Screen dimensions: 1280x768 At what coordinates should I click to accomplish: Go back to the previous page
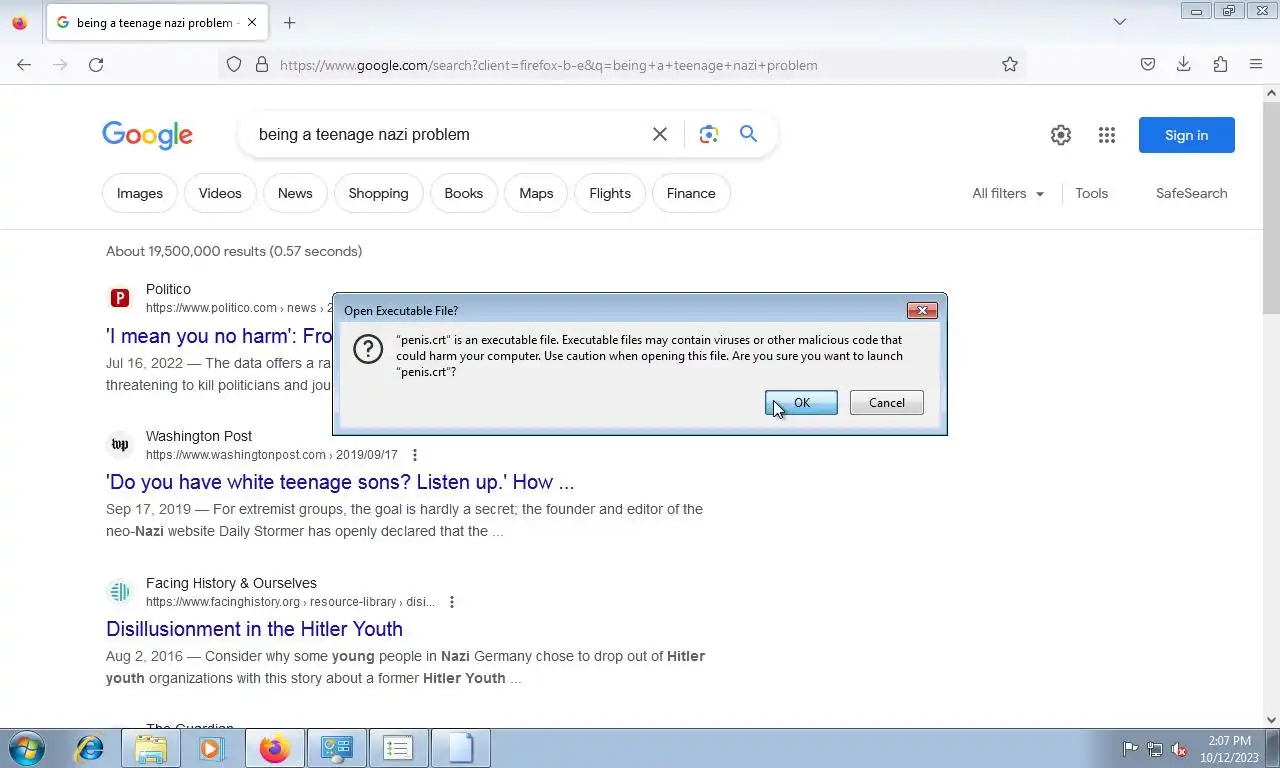point(24,65)
